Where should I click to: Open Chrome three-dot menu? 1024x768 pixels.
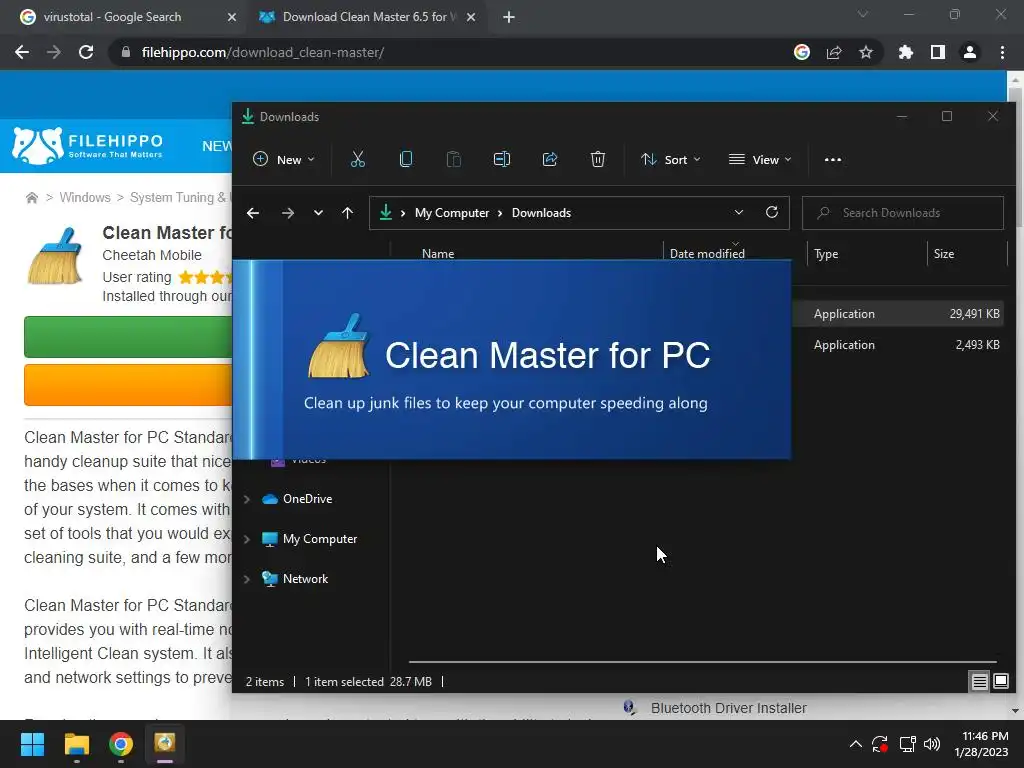click(x=1002, y=52)
